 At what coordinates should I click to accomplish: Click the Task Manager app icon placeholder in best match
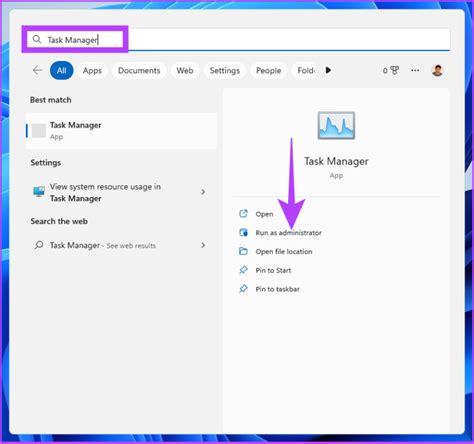pyautogui.click(x=39, y=130)
